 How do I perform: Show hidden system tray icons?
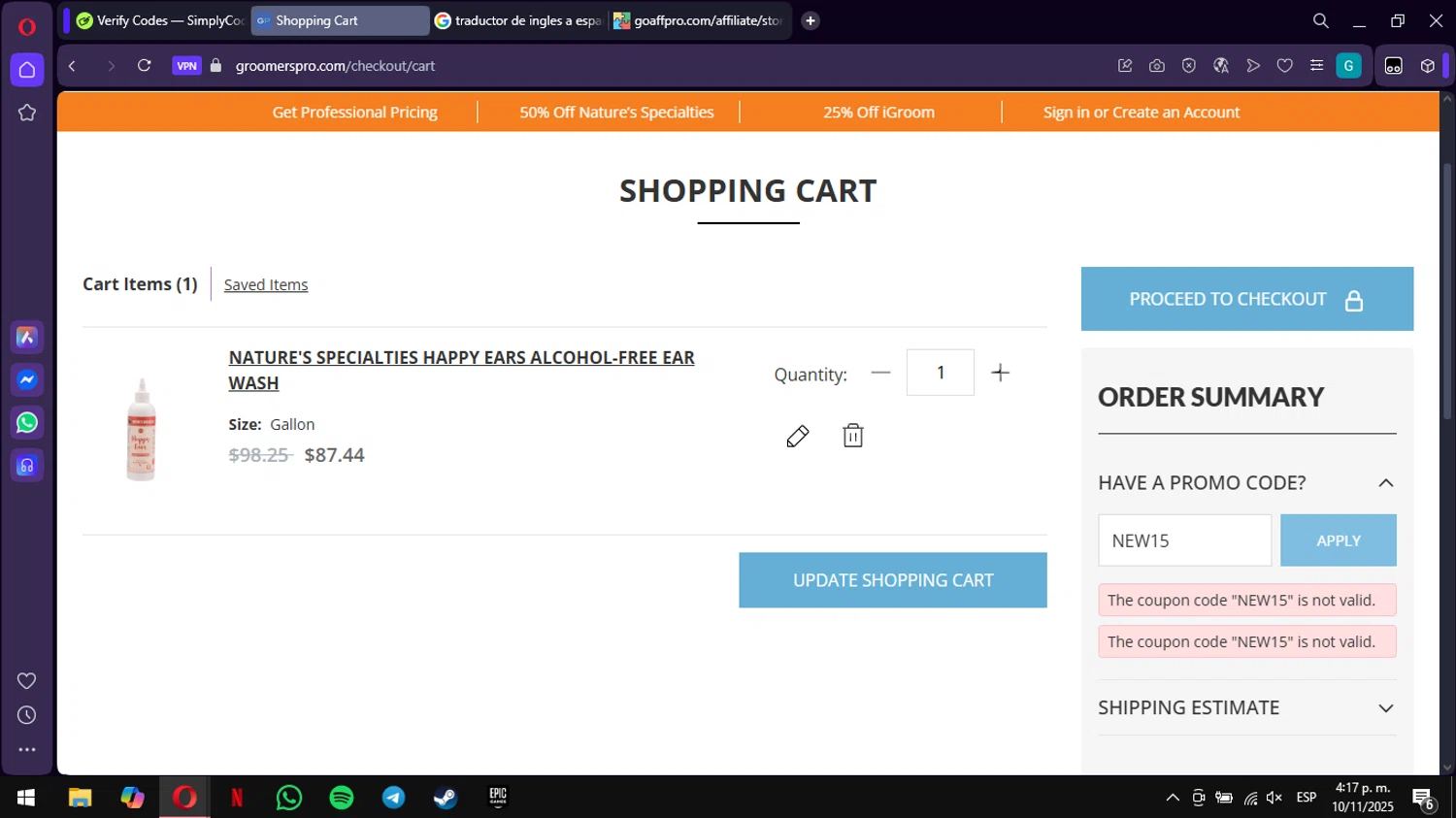coord(1173,798)
